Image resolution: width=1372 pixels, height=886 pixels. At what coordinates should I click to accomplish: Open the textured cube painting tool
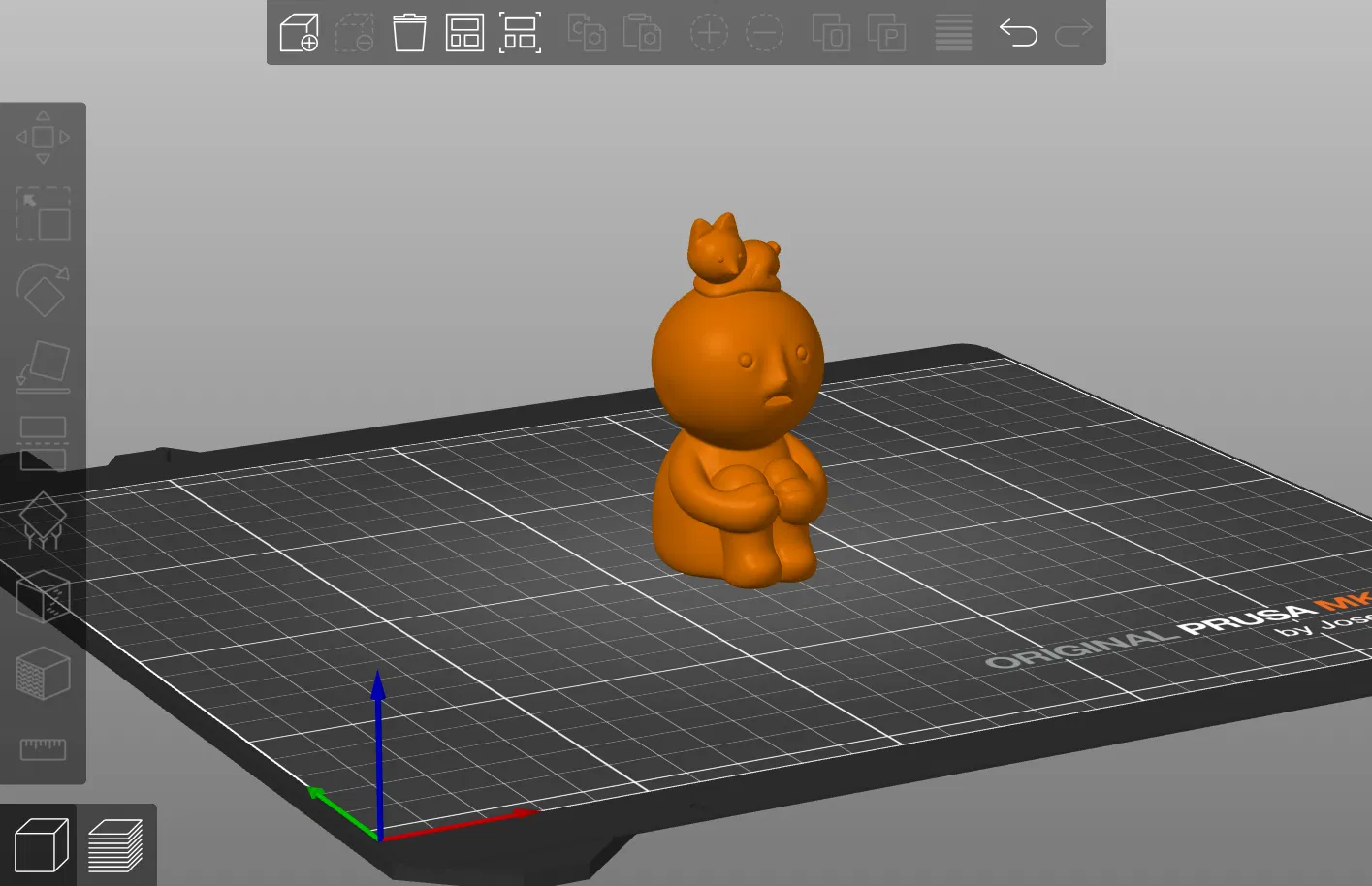pyautogui.click(x=43, y=672)
